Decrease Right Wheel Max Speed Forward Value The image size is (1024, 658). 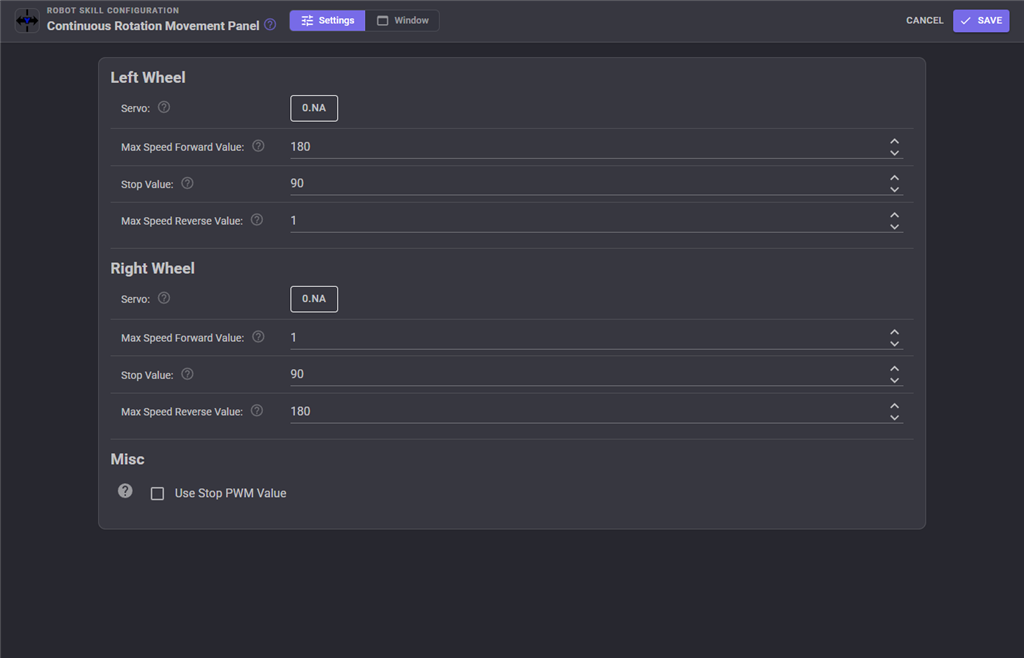[x=895, y=343]
